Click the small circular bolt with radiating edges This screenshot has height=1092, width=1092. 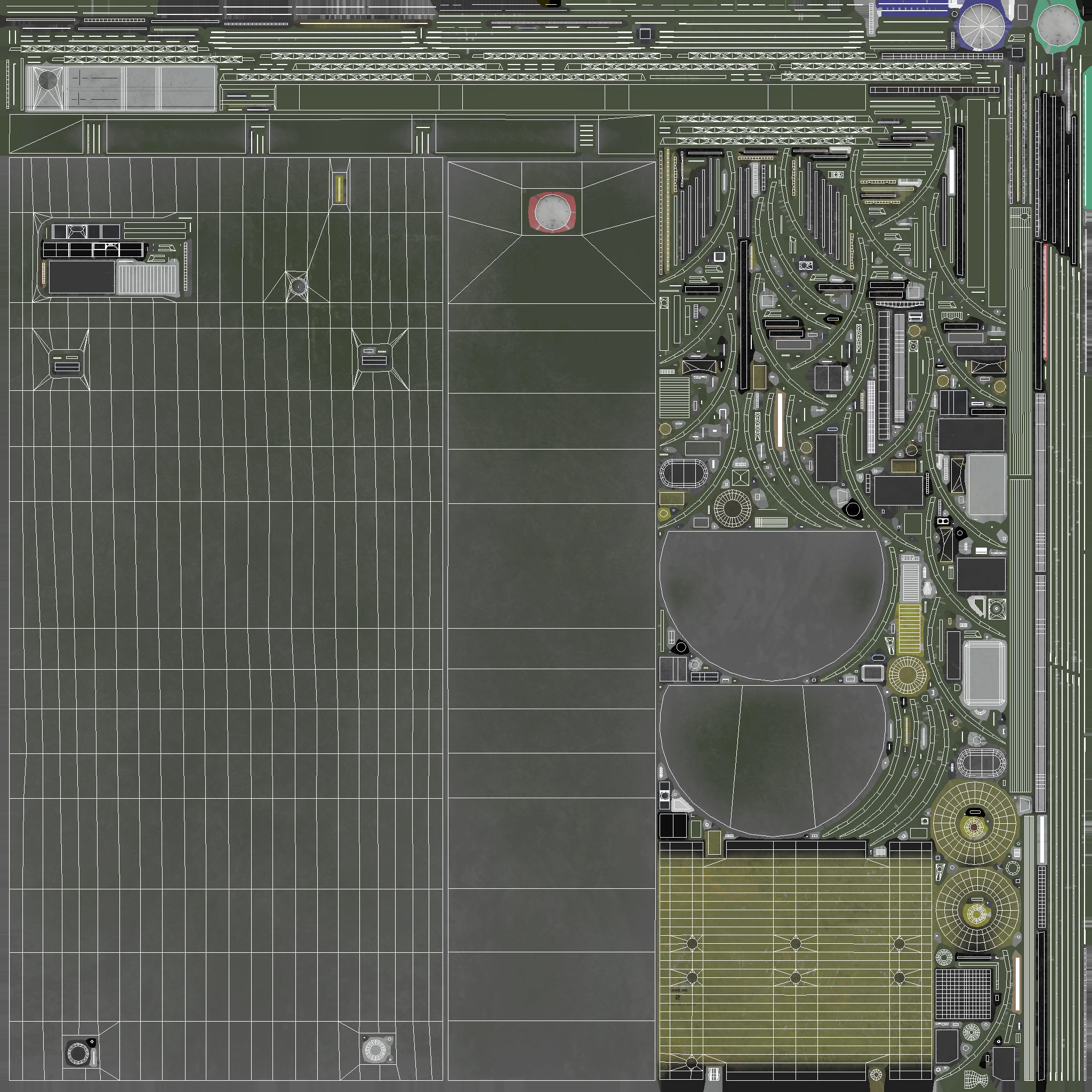(x=298, y=287)
